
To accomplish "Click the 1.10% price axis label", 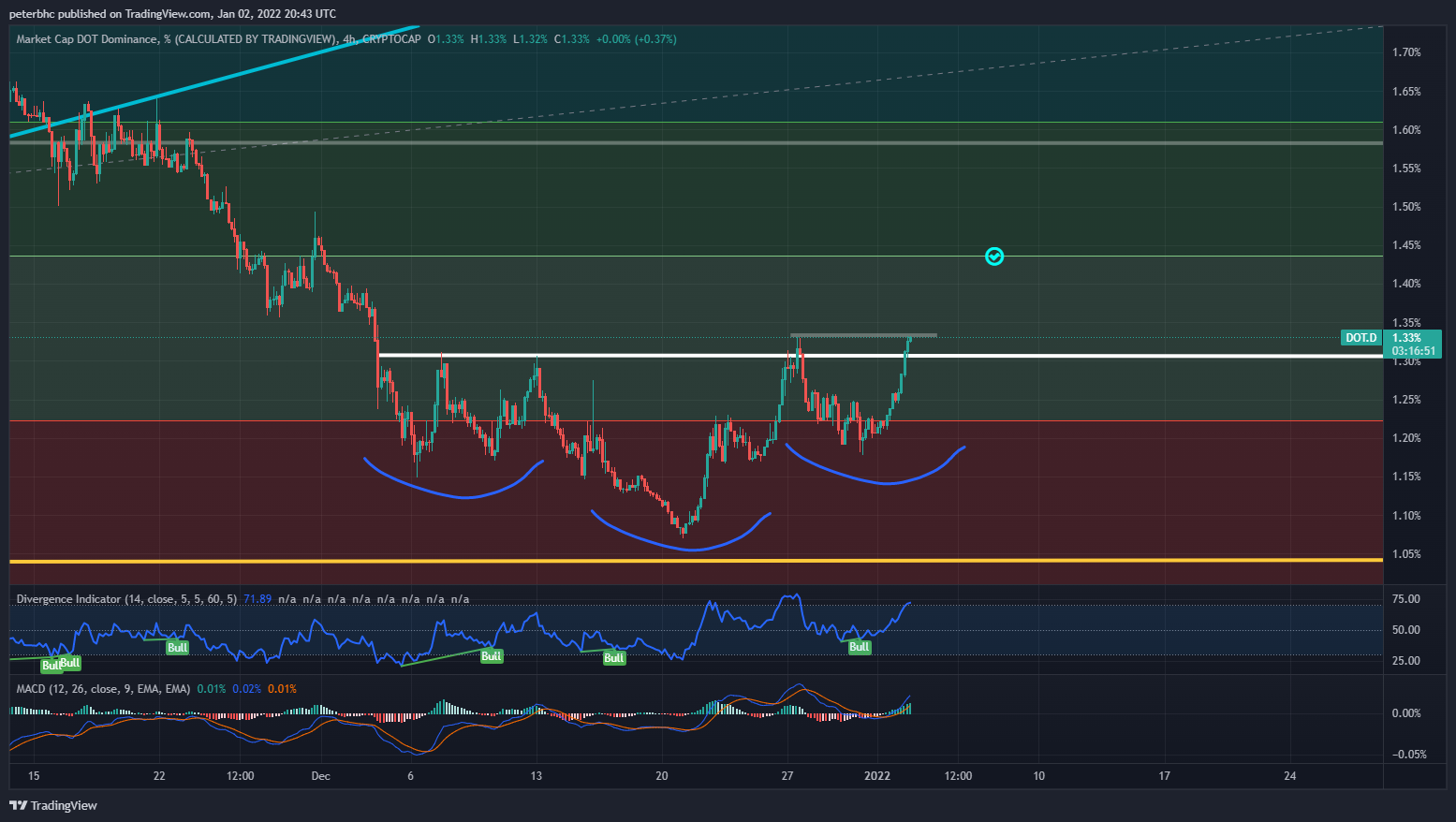I will pyautogui.click(x=1406, y=516).
